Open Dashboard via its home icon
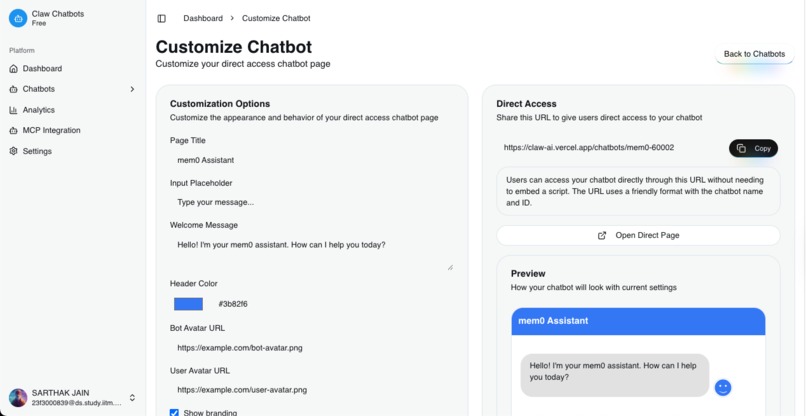This screenshot has width=806, height=416. [x=13, y=68]
